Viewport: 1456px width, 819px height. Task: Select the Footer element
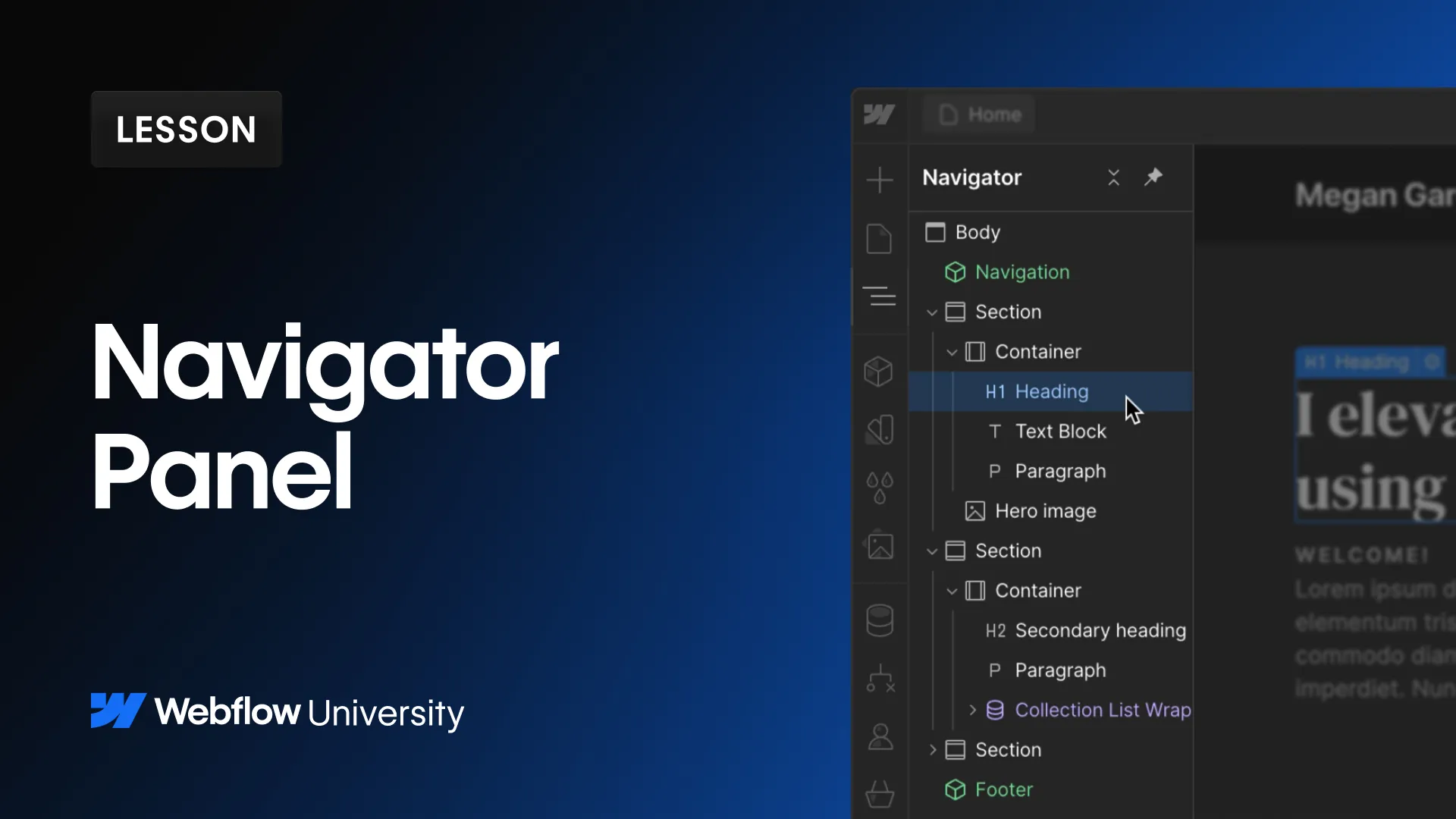[x=1004, y=789]
